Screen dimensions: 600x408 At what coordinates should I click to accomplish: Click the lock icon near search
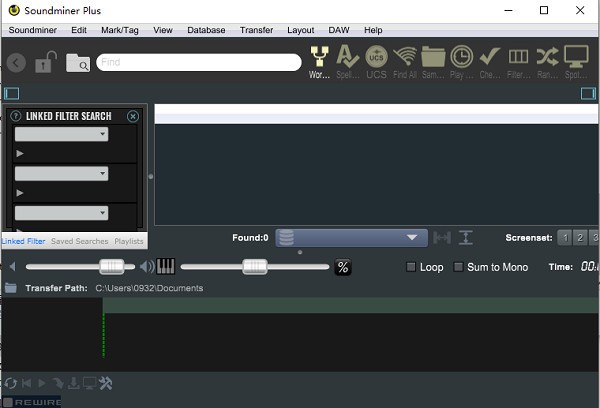pos(45,63)
